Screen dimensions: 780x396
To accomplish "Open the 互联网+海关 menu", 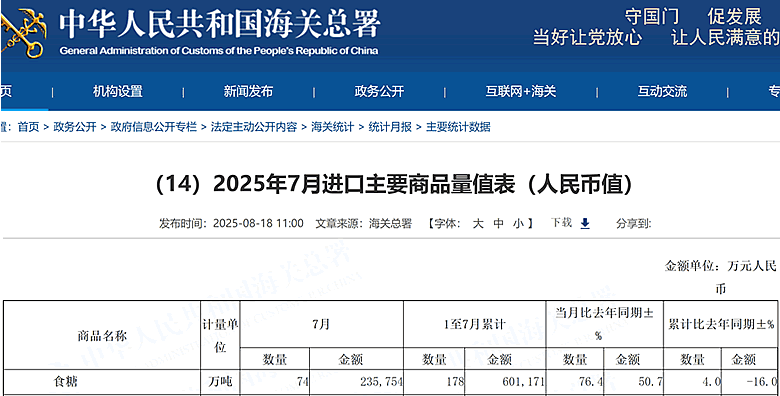I will pyautogui.click(x=521, y=92).
